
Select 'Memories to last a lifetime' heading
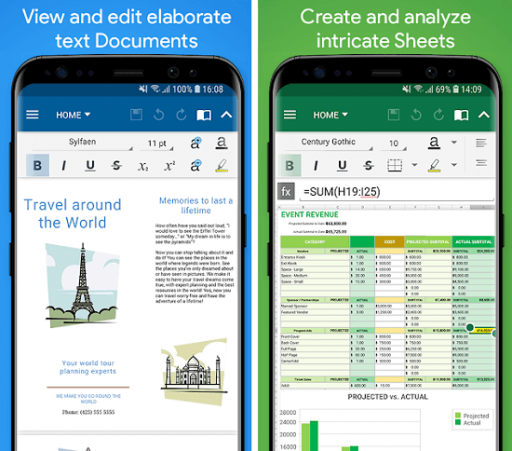coord(196,205)
